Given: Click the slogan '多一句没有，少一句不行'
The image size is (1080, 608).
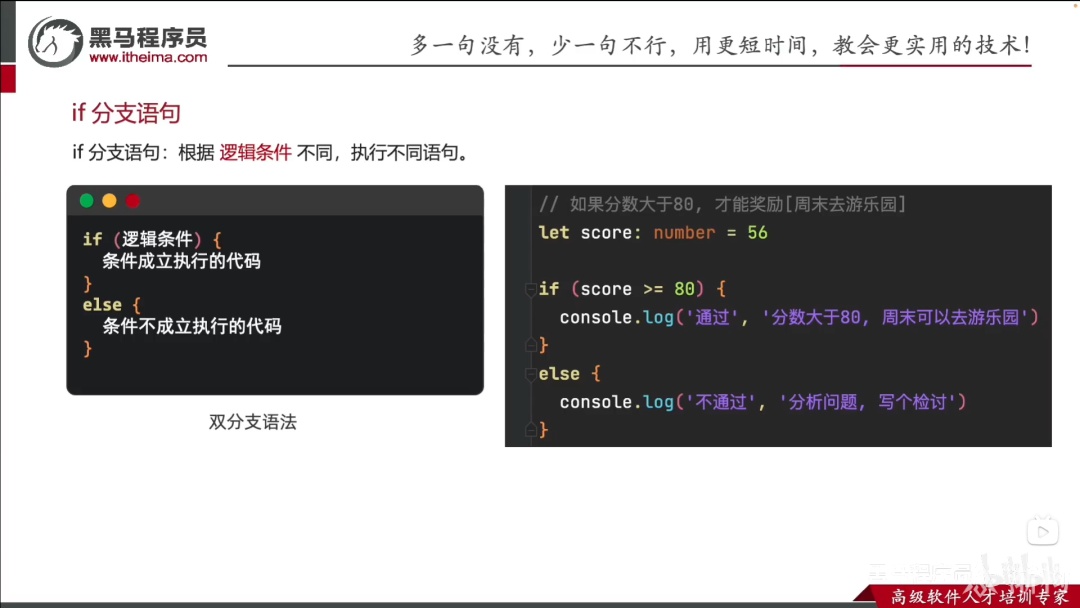Looking at the screenshot, I should (540, 45).
